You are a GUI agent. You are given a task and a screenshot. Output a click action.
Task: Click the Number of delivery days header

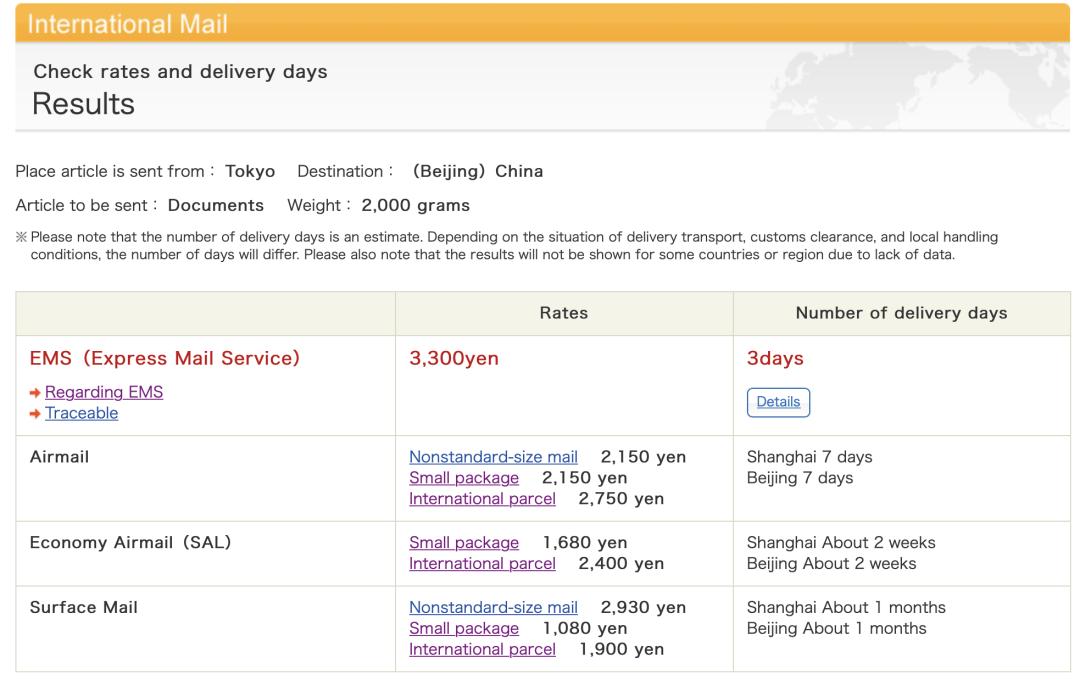pos(901,313)
